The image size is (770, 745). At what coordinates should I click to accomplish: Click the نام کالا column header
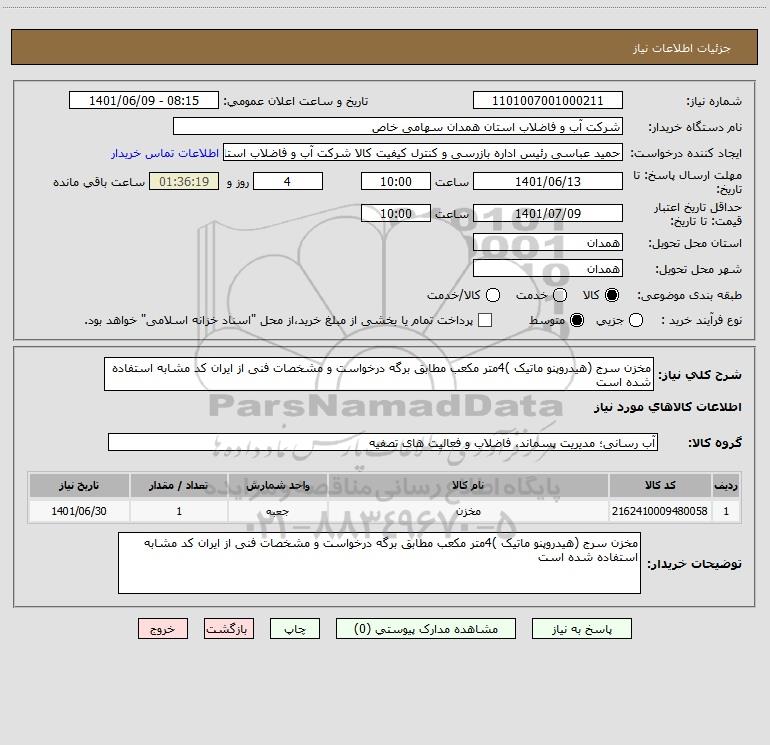468,485
